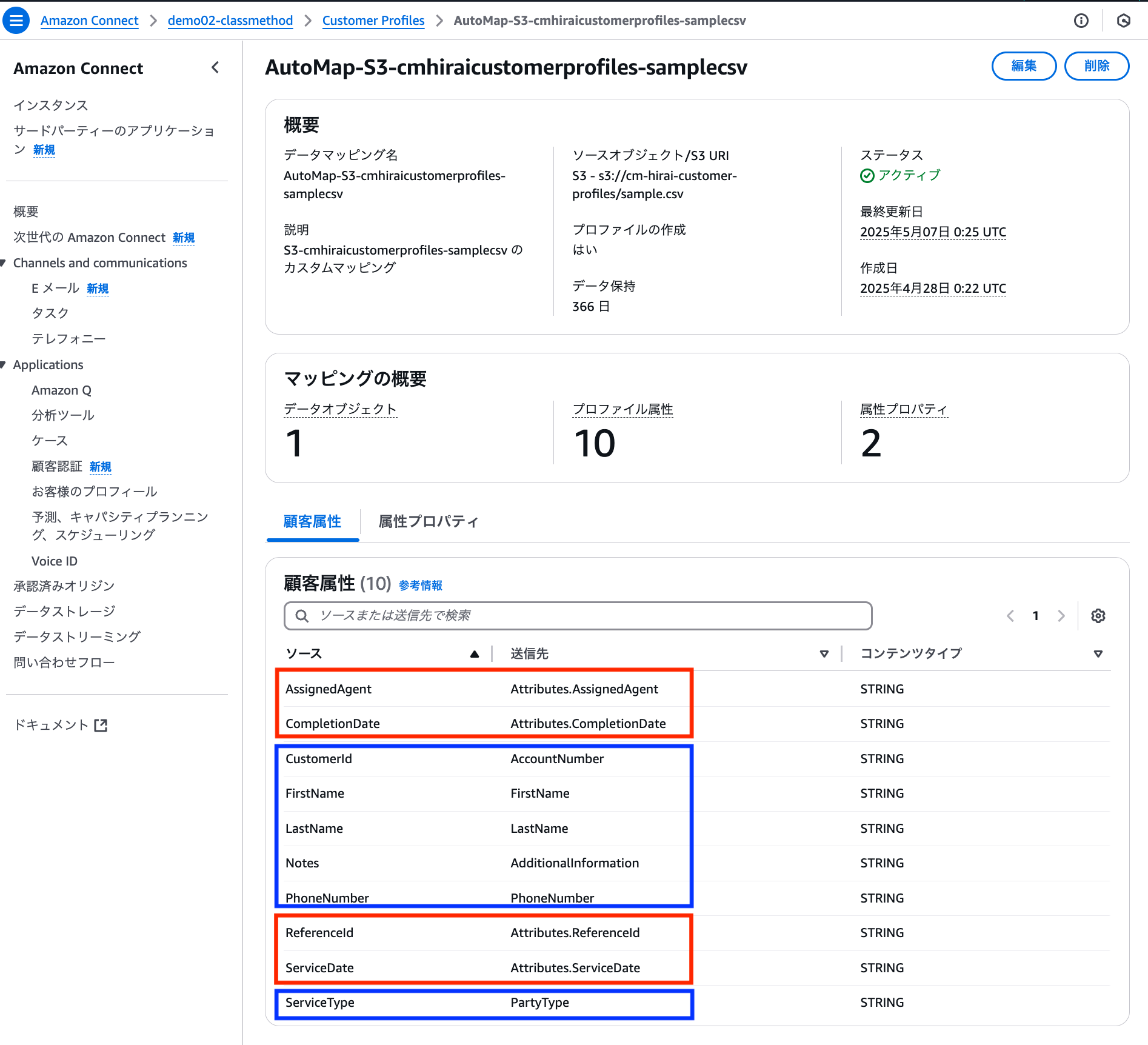
Task: Go to next page of attributes
Action: (x=1061, y=616)
